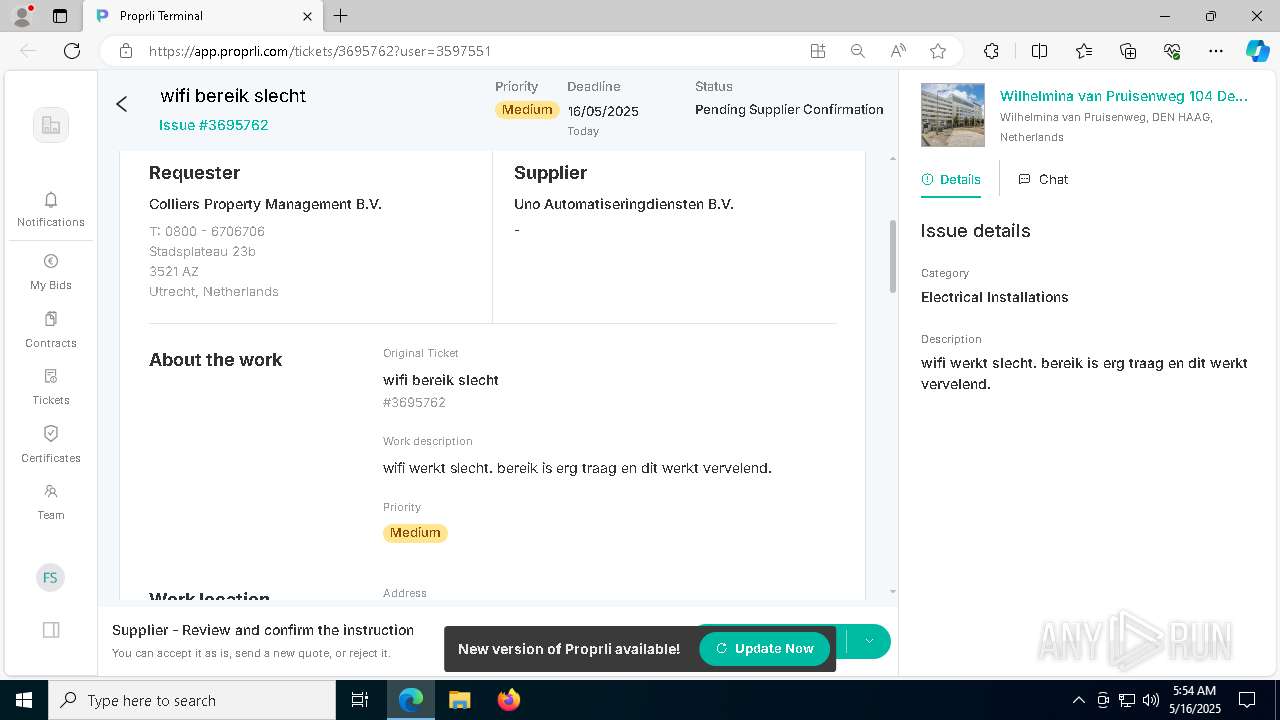Open Browser essentials heart icon
Viewport: 1280px width, 720px height.
pos(1172,51)
